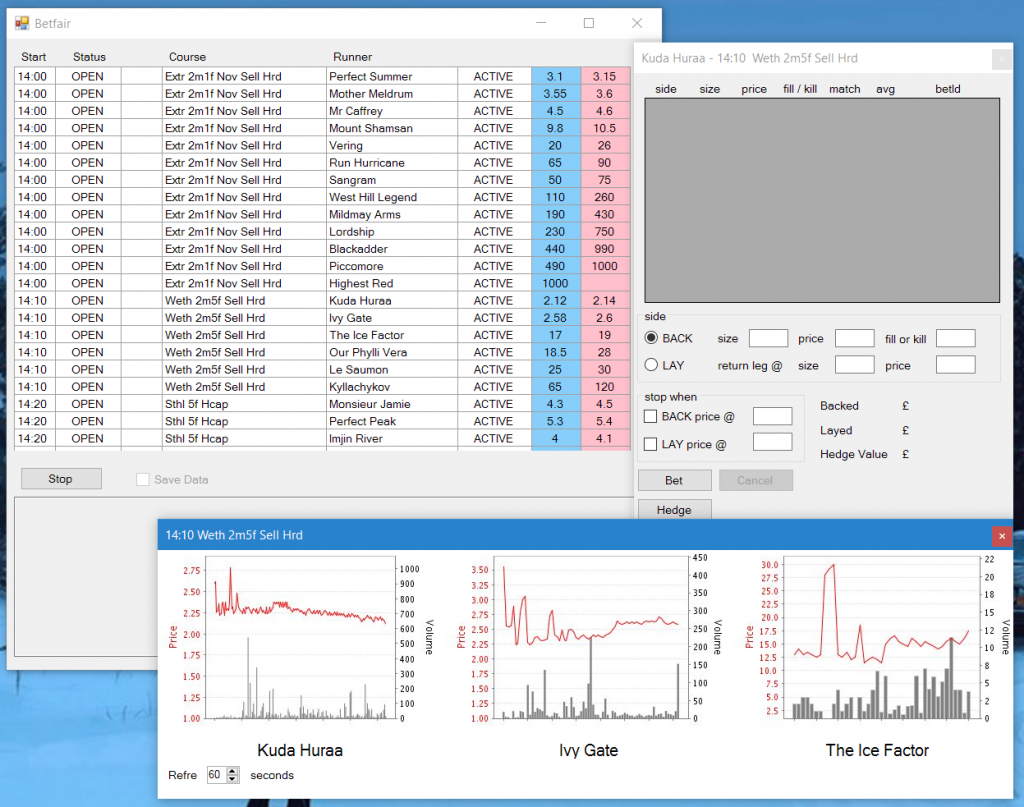Select runner Ivy Gate in the table
Viewport: 1024px width, 807px height.
pyautogui.click(x=392, y=318)
